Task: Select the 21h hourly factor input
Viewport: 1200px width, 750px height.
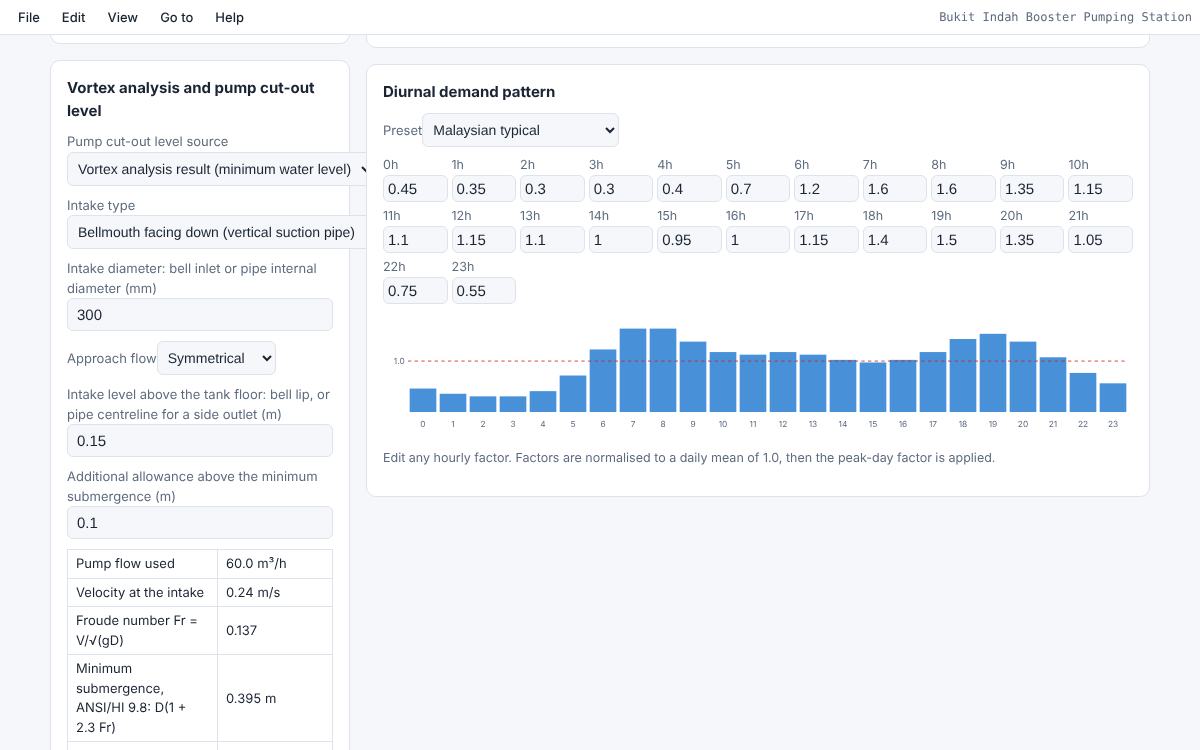Action: click(x=1100, y=239)
